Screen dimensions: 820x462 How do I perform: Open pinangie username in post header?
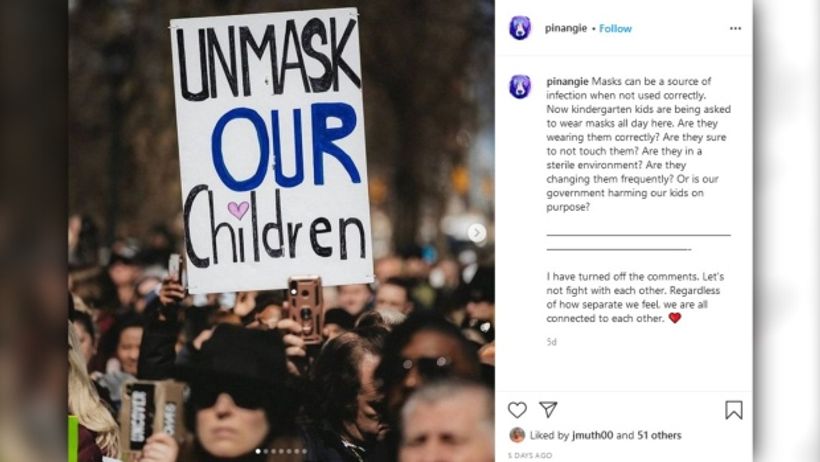[566, 28]
